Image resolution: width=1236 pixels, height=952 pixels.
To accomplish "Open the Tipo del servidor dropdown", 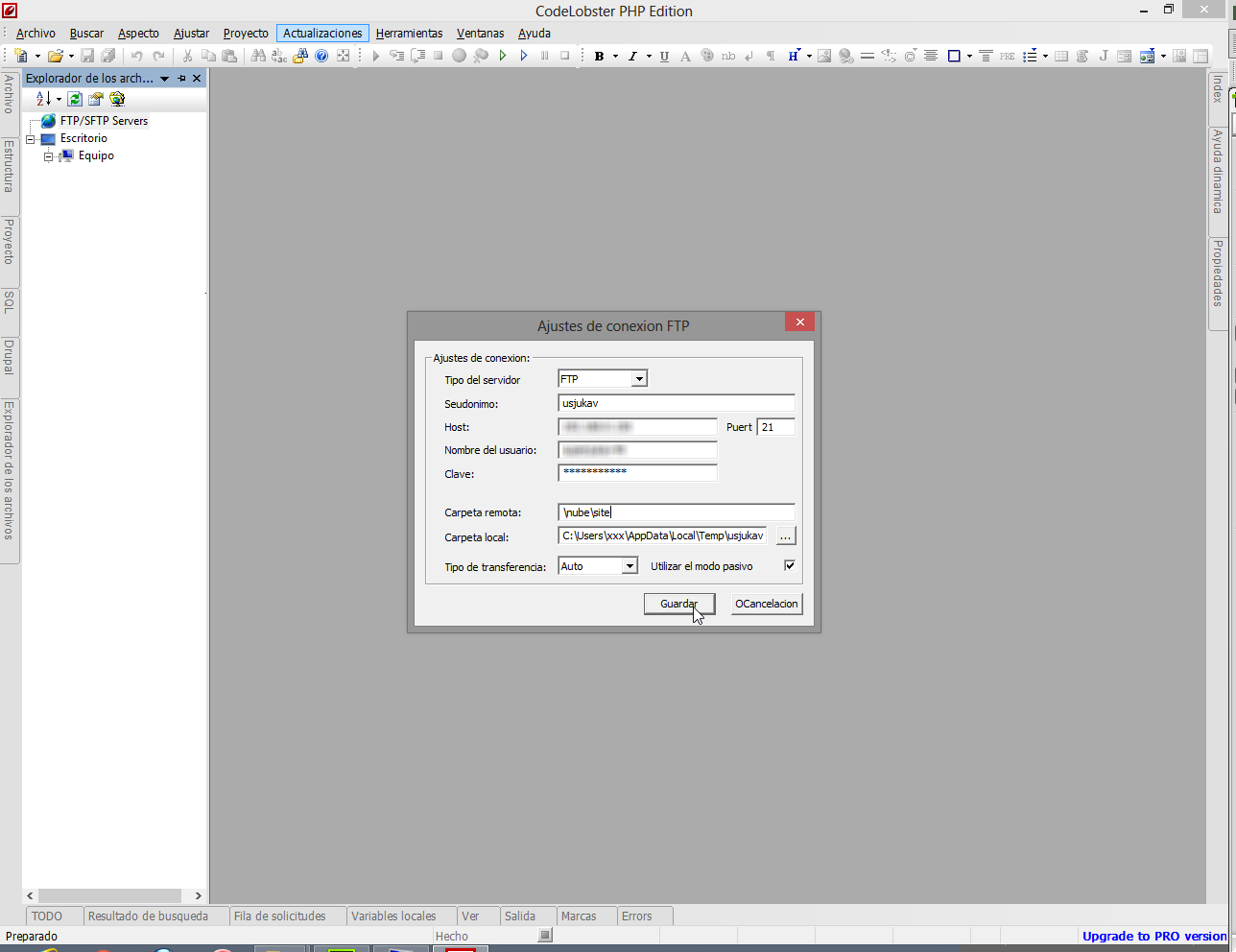I will [x=639, y=379].
